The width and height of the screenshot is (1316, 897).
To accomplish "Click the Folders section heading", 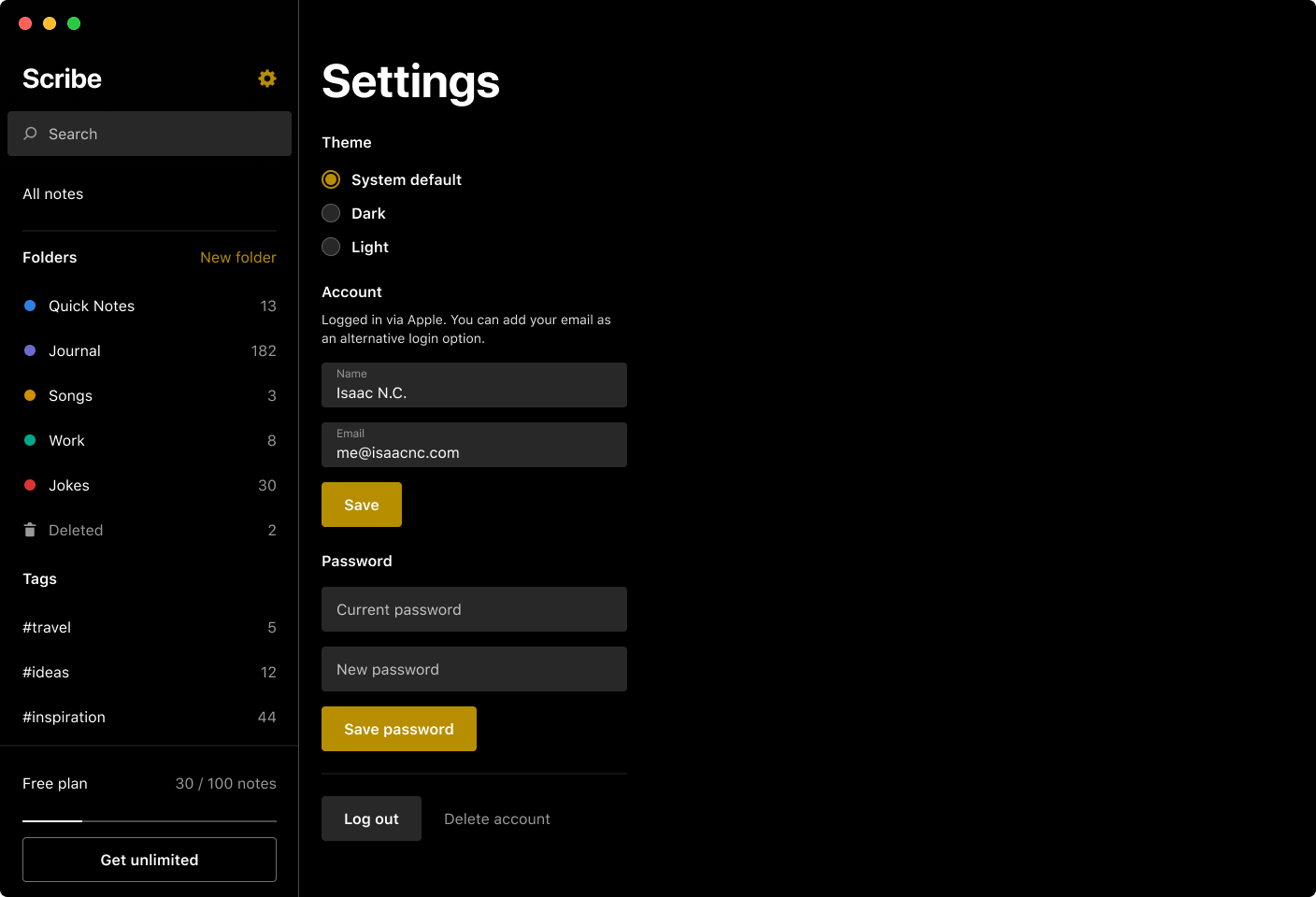I will (x=50, y=257).
